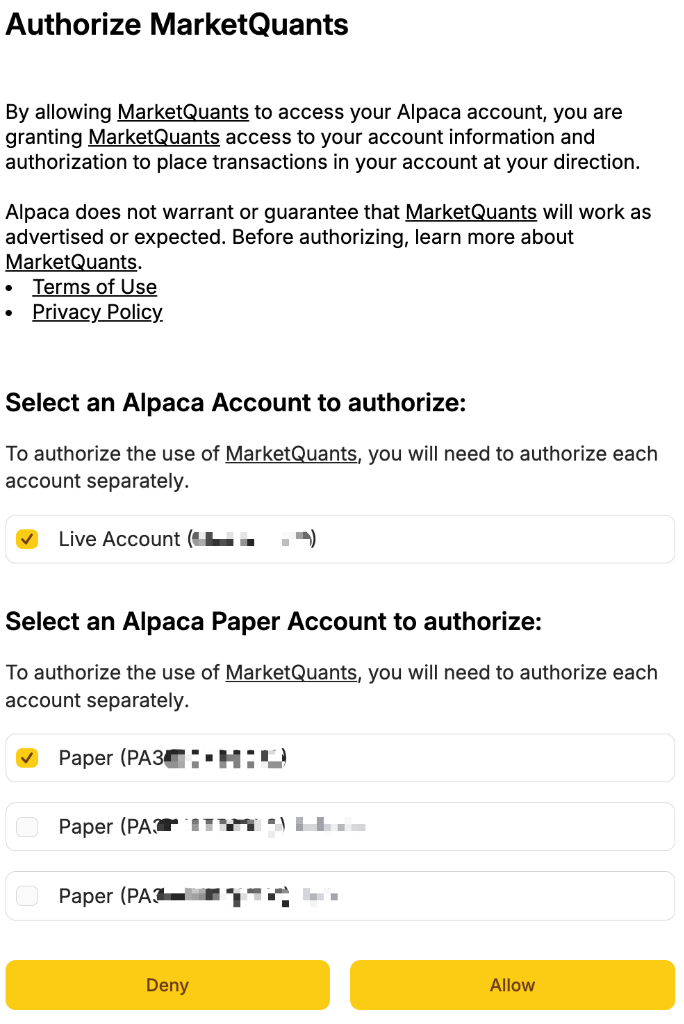Open the learn more about MarketQuants link
Screen dimensions: 684x1024
point(70,261)
